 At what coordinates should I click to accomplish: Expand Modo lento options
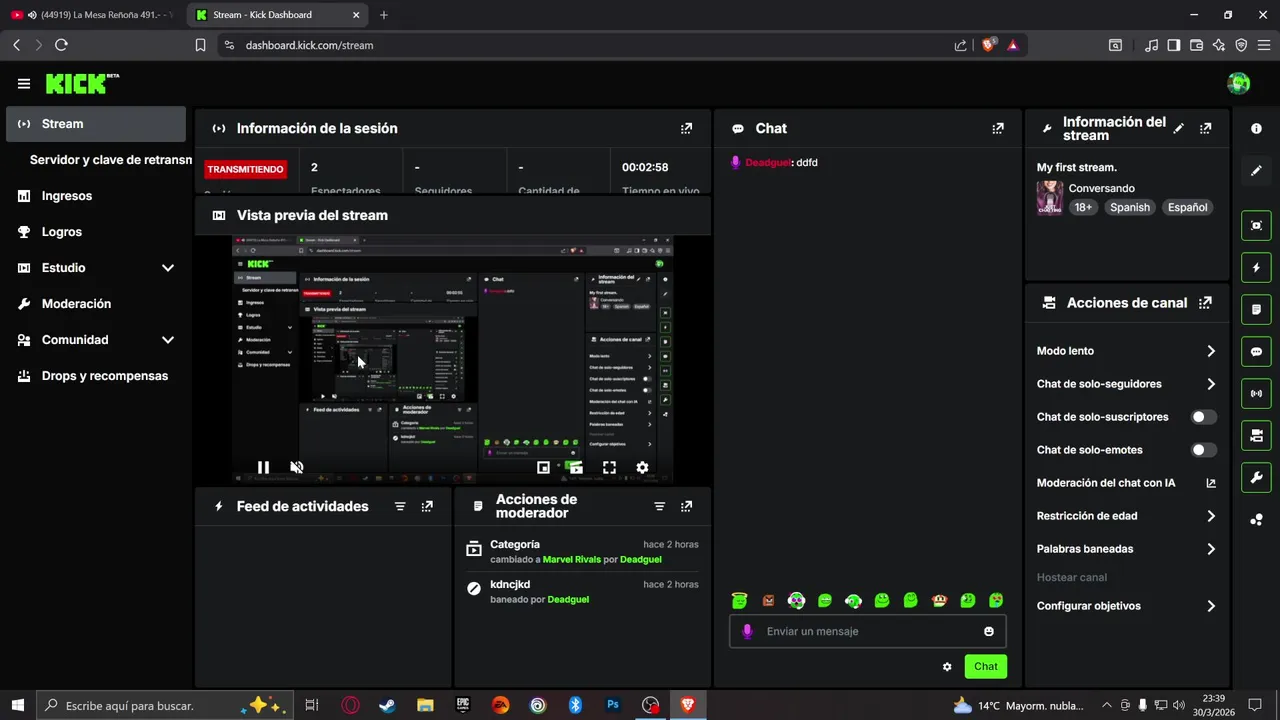[x=1211, y=351]
